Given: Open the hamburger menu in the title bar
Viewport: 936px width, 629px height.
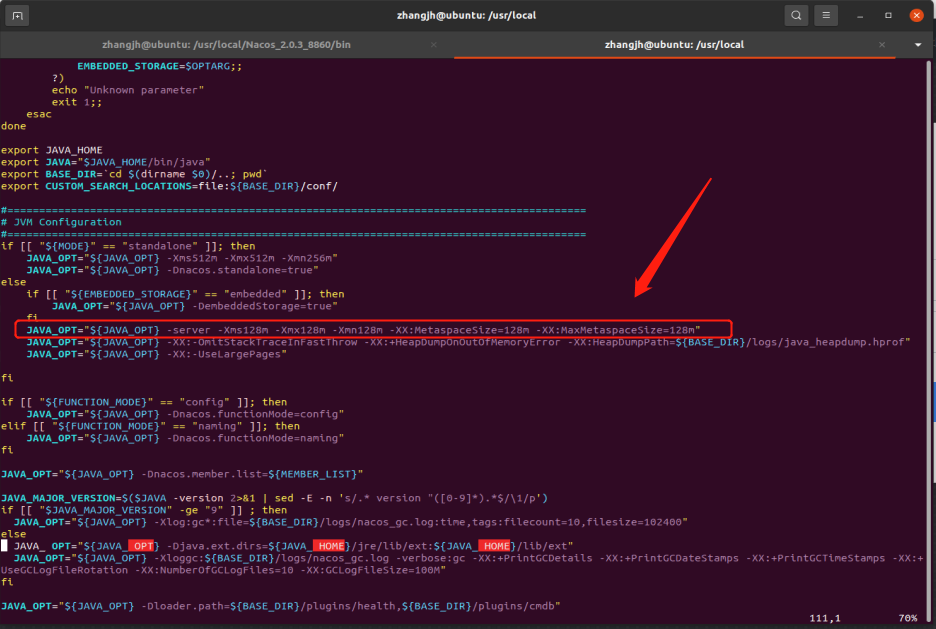Looking at the screenshot, I should point(826,16).
